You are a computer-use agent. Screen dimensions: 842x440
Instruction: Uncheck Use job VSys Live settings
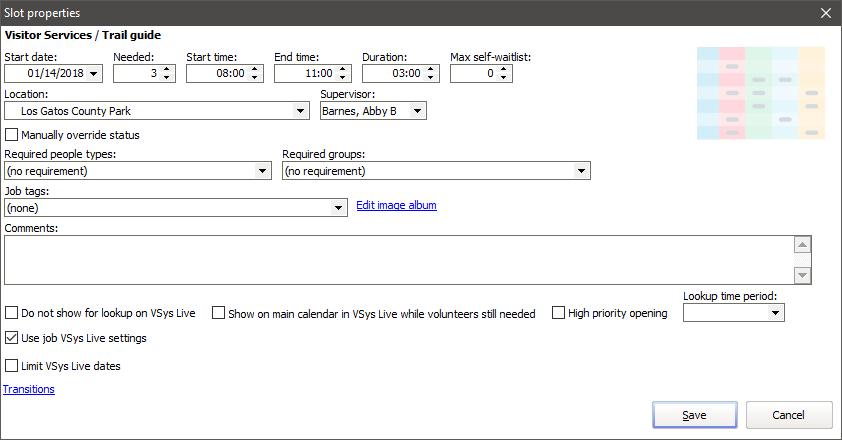tap(12, 338)
